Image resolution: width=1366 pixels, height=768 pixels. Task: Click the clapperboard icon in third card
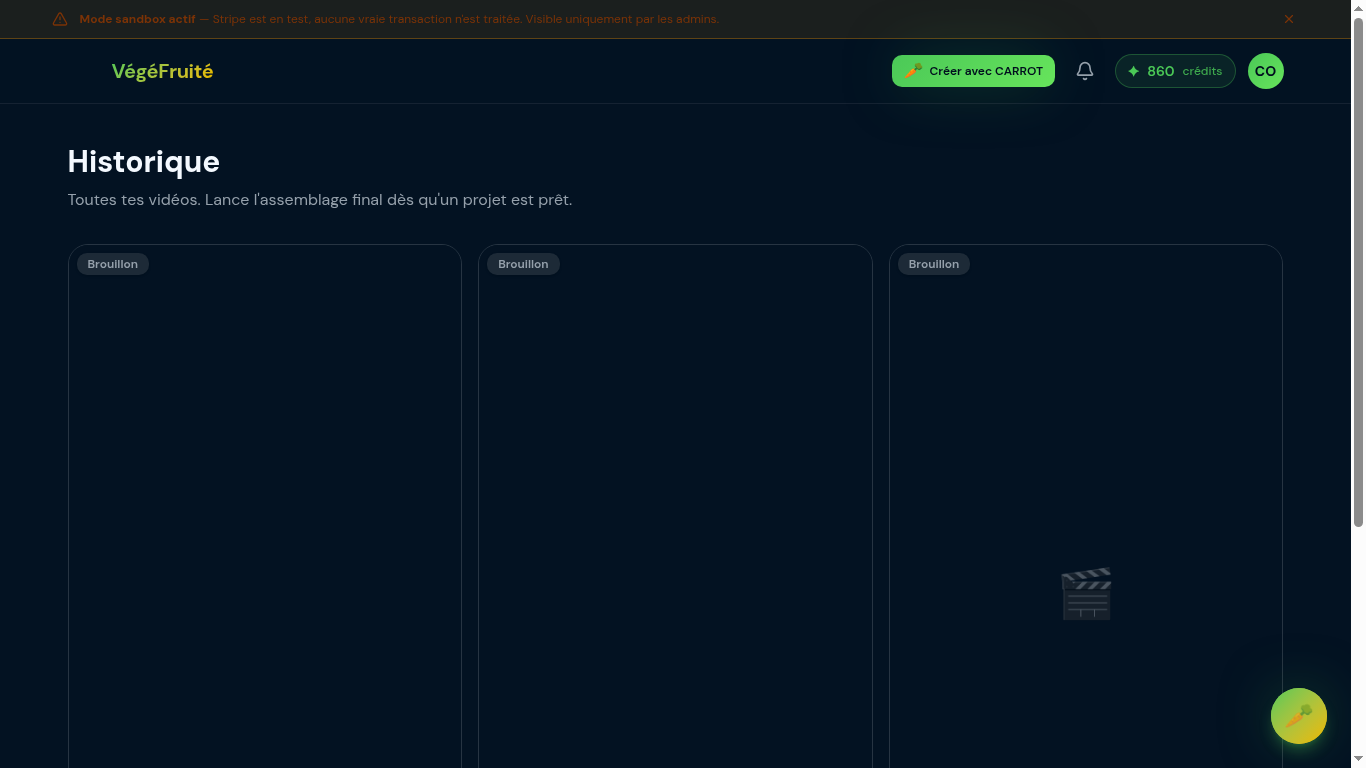coord(1086,594)
